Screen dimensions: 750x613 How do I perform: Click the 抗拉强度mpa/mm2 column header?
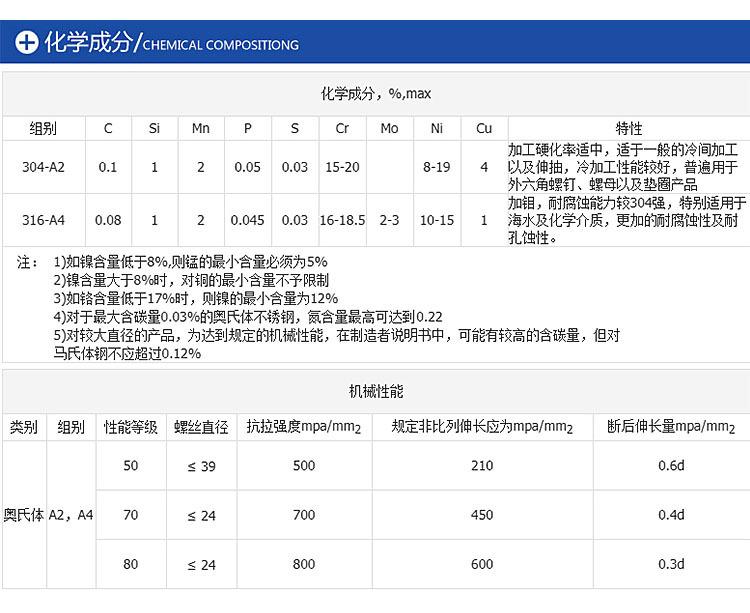(304, 427)
